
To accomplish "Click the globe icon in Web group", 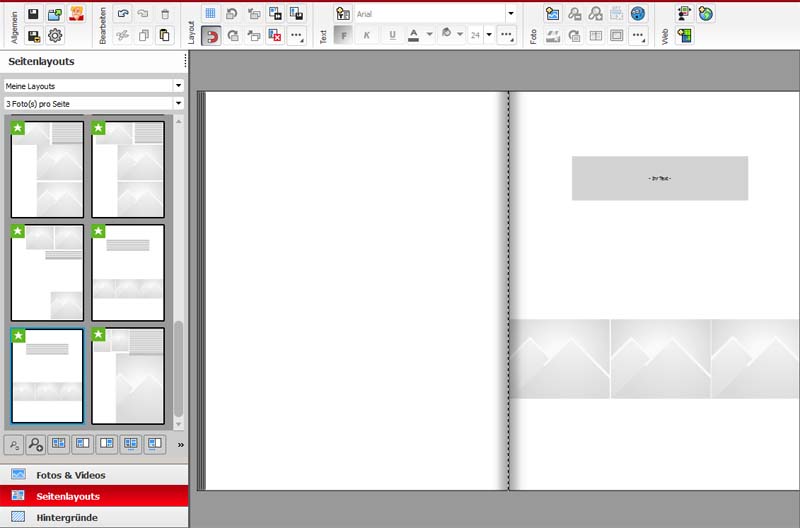I will 706,14.
